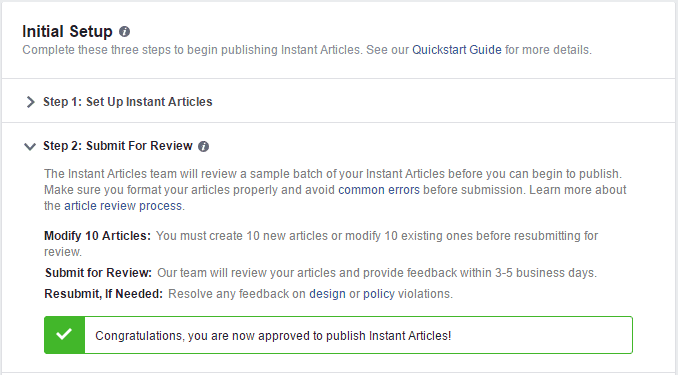
Task: Click the green checkmark approval icon
Action: [64, 335]
